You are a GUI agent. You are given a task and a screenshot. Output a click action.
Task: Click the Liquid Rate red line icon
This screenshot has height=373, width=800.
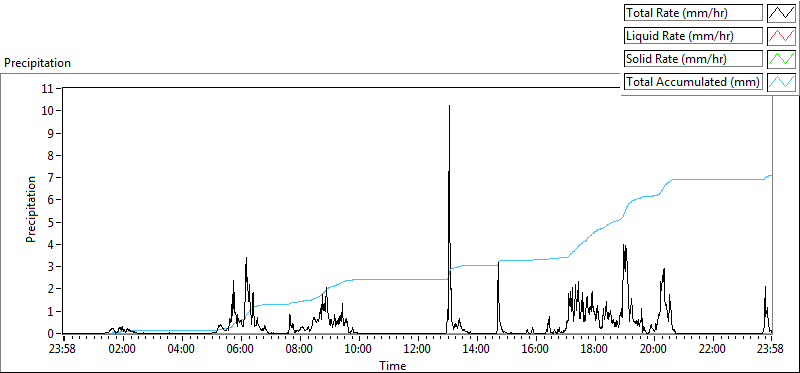[x=781, y=36]
